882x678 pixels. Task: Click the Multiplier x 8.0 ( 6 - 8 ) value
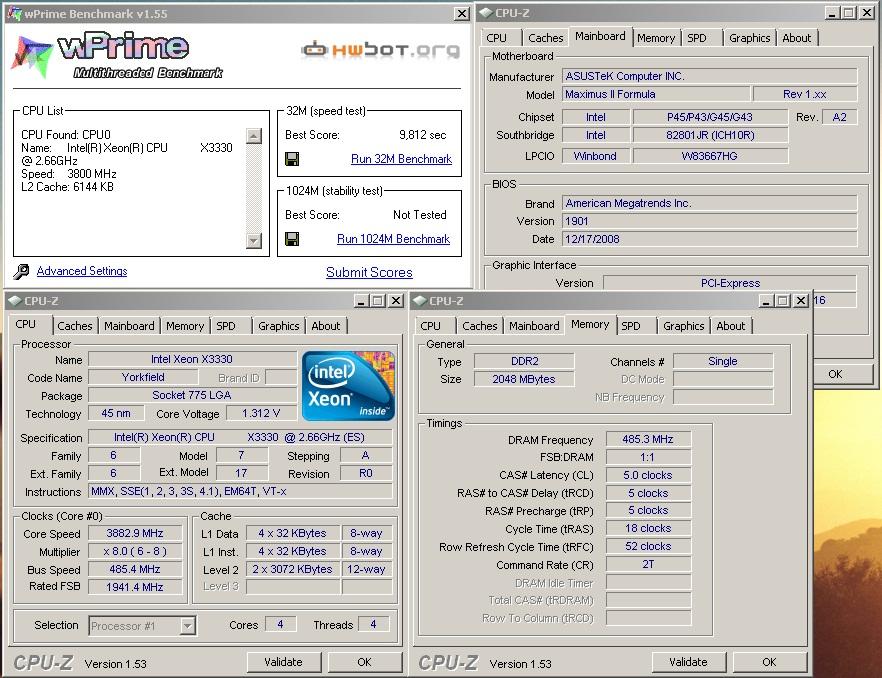coord(135,551)
